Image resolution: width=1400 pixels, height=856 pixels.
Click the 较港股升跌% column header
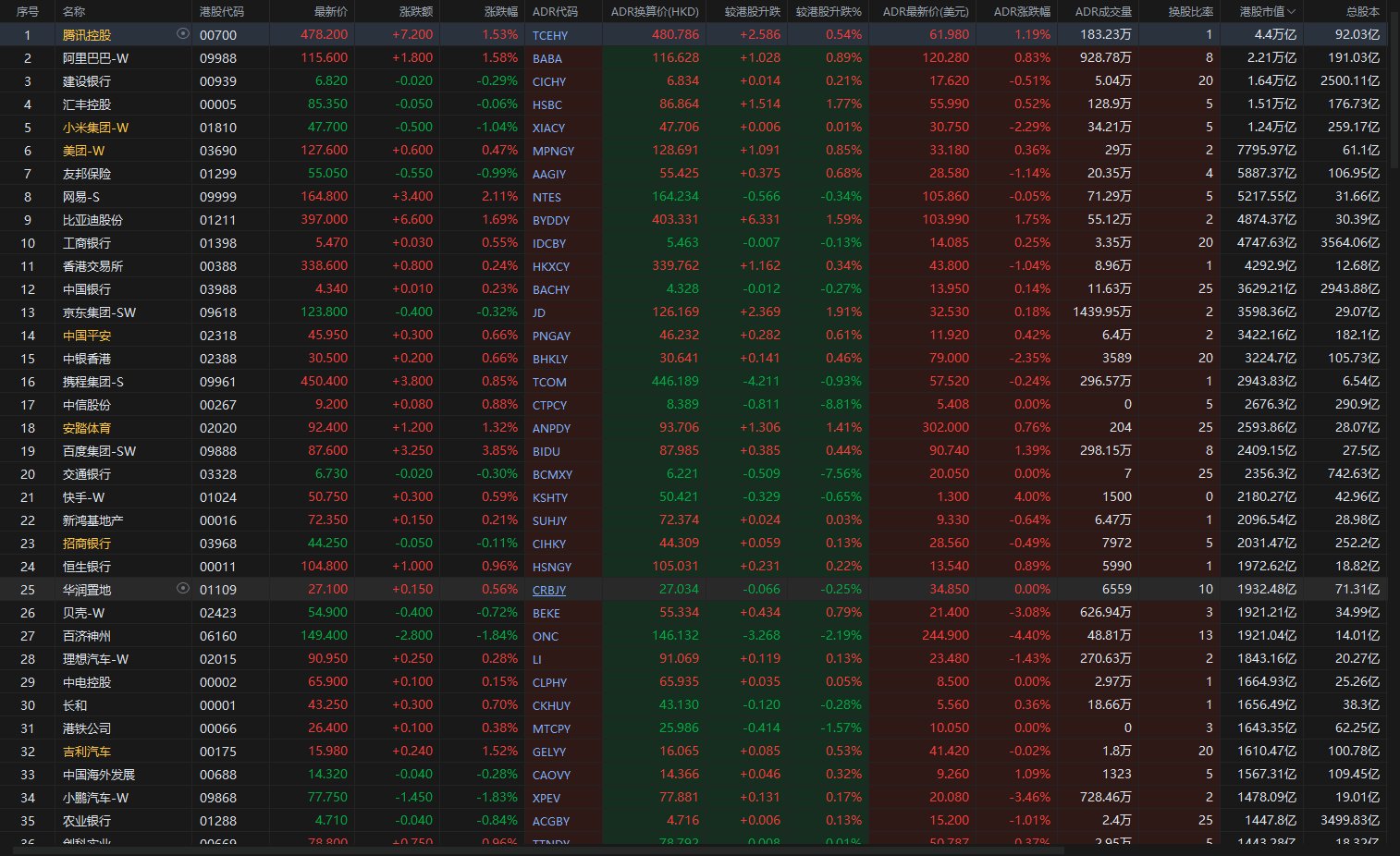click(829, 12)
